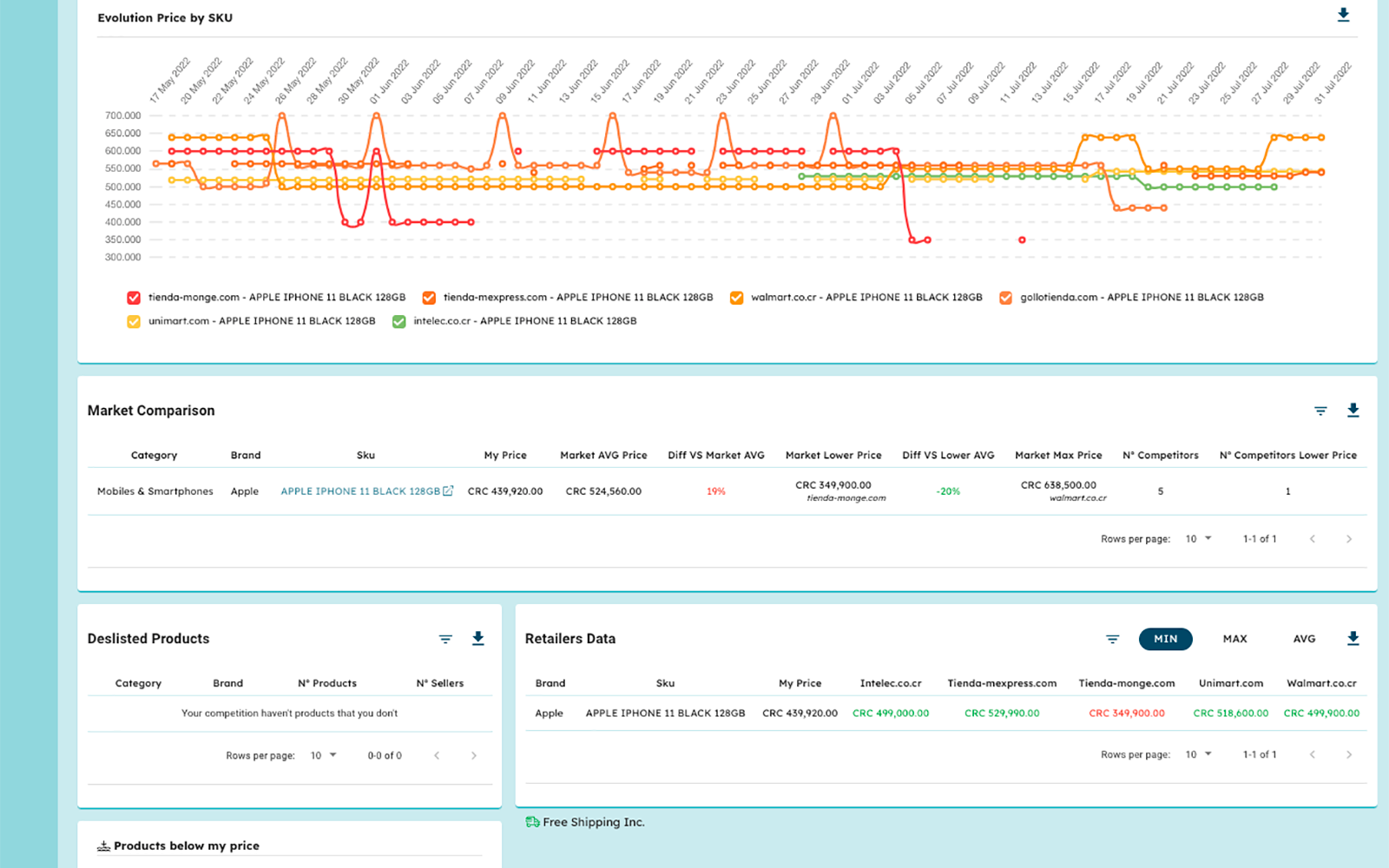Toggle intelec.co.cr series checkbox
1389x868 pixels.
[398, 321]
